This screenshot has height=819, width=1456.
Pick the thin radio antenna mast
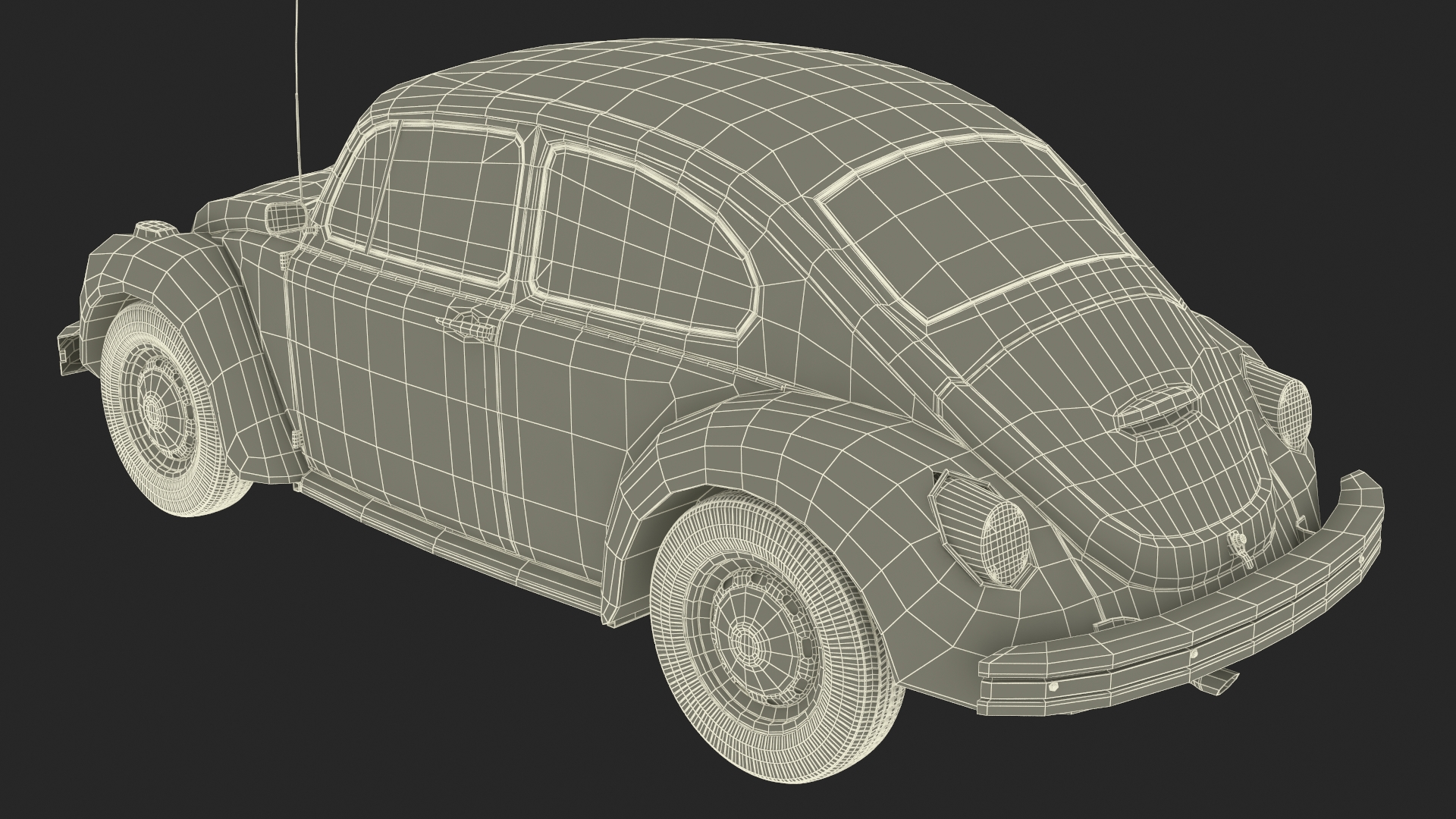tap(297, 99)
